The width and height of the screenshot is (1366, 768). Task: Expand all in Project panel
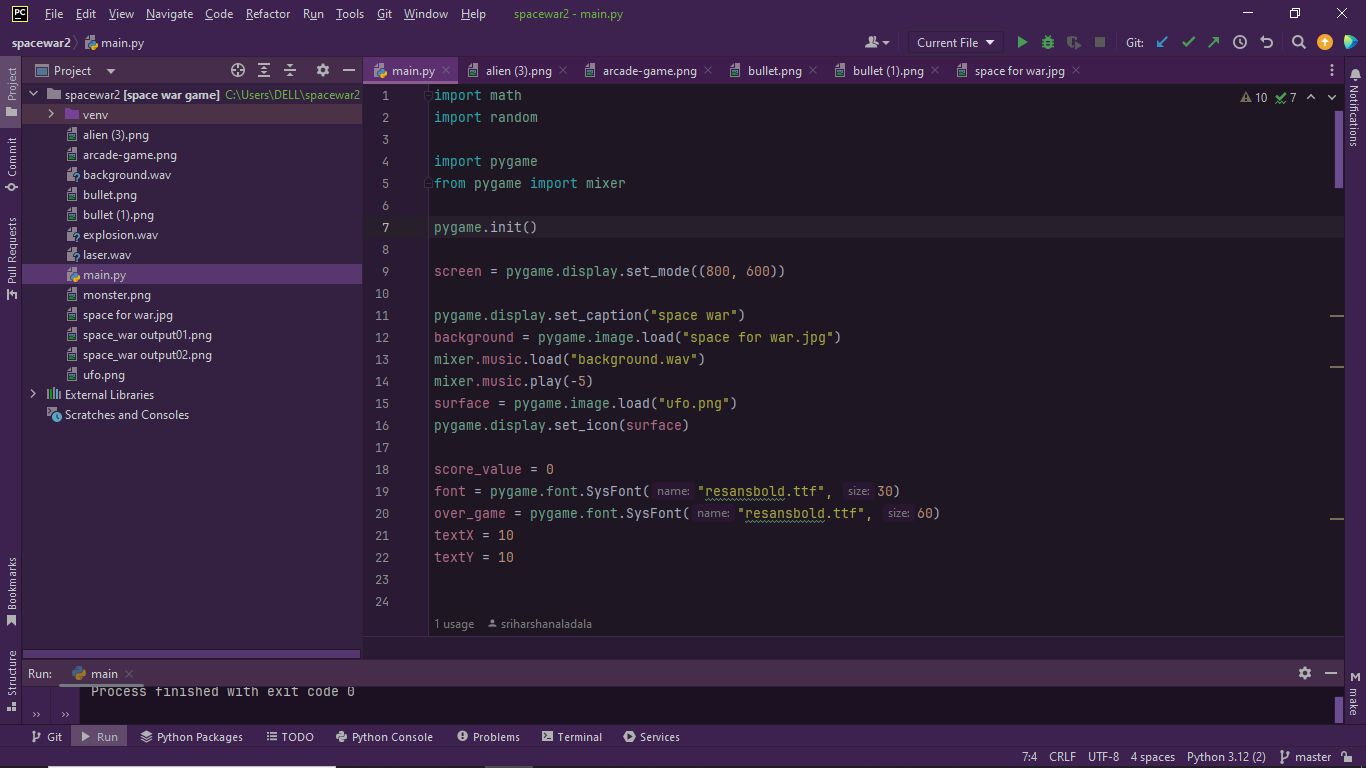pyautogui.click(x=264, y=70)
